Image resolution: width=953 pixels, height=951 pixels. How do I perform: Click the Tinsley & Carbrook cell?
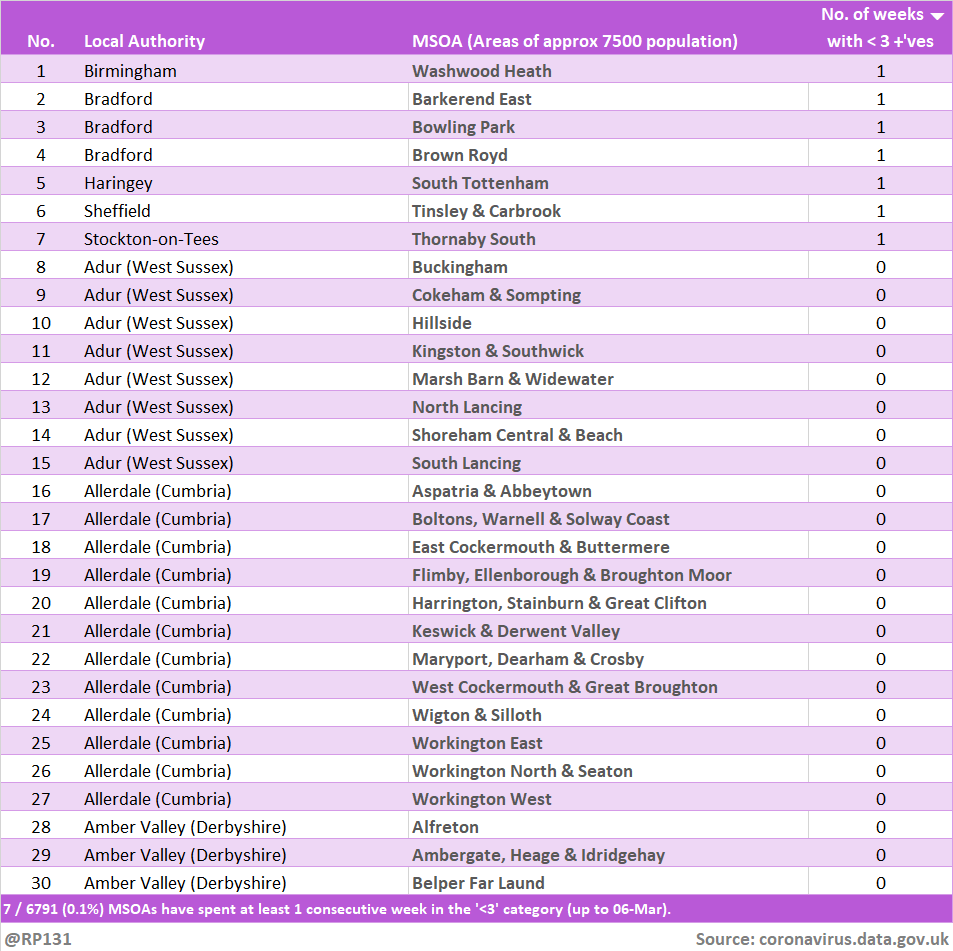(486, 211)
